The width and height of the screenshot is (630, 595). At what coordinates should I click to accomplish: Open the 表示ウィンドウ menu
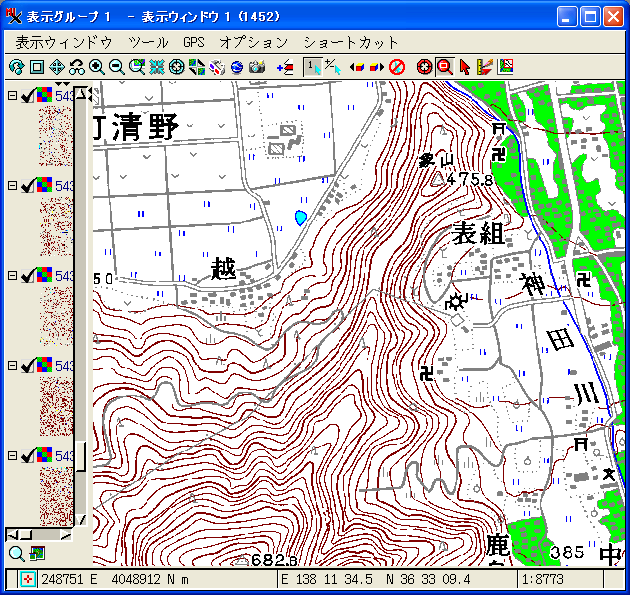(x=63, y=42)
